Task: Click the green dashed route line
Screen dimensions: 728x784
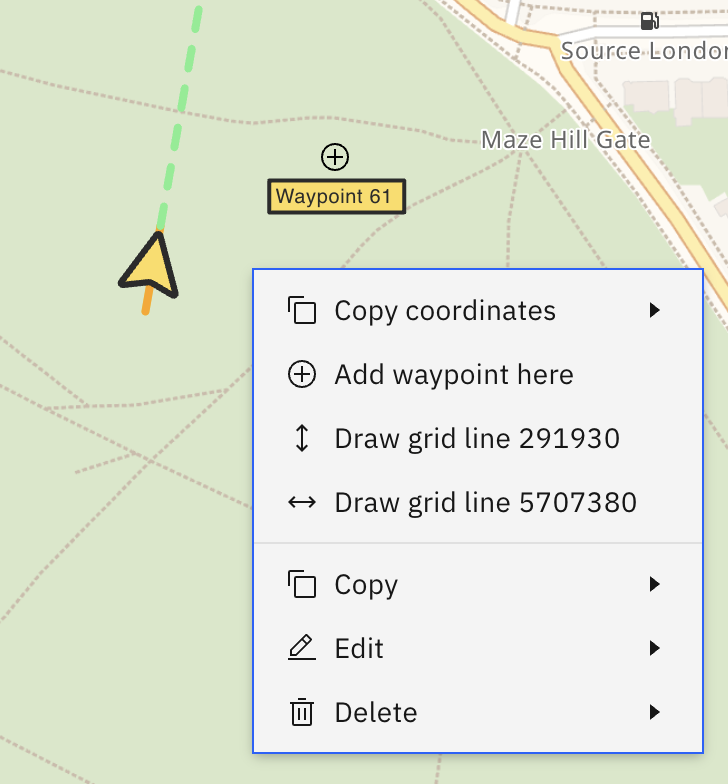Action: (180, 118)
